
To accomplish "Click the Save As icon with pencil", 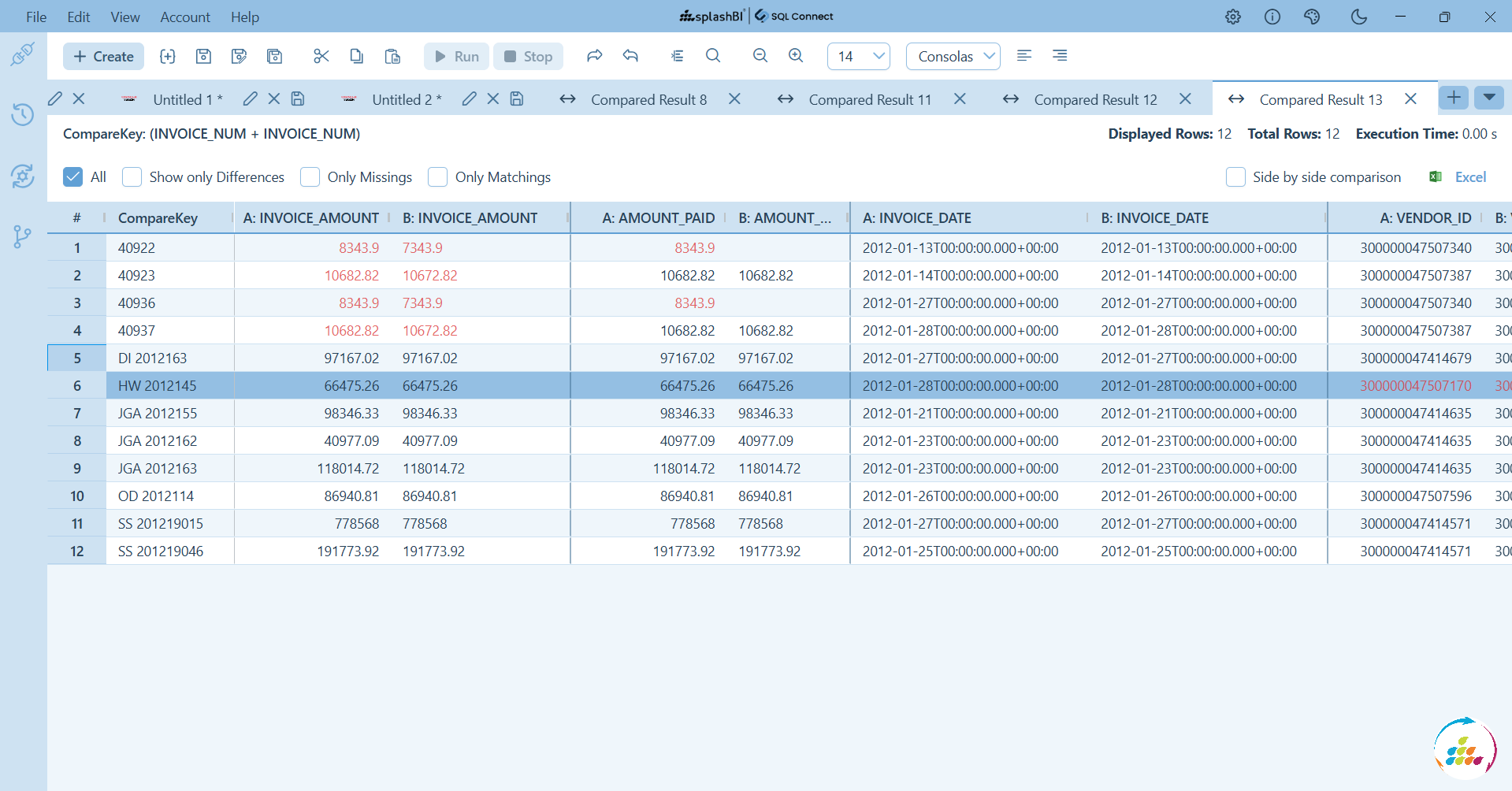I will click(x=239, y=56).
